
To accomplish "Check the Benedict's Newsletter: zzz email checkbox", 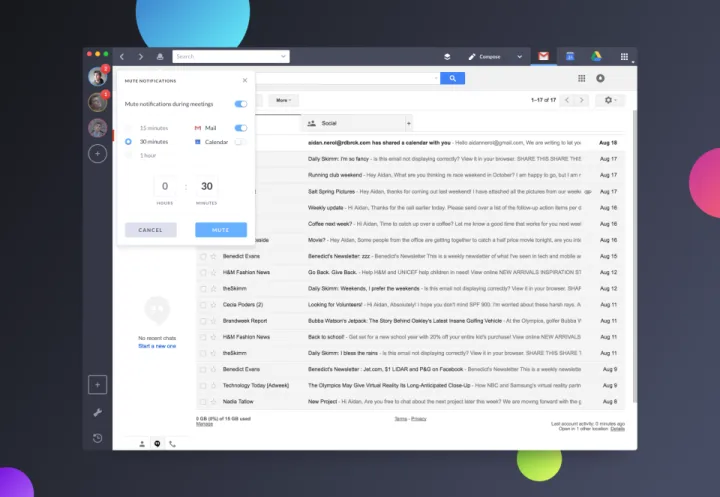I will (203, 256).
